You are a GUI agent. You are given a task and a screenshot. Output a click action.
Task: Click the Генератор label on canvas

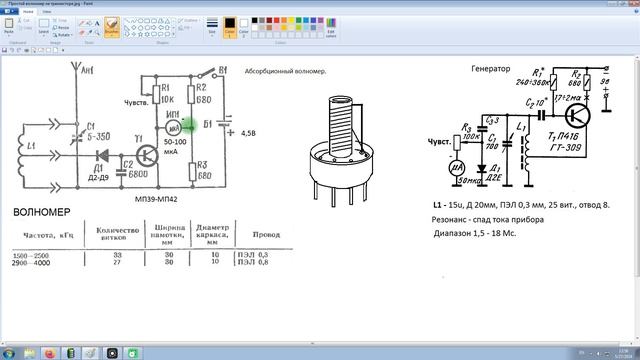tap(491, 69)
